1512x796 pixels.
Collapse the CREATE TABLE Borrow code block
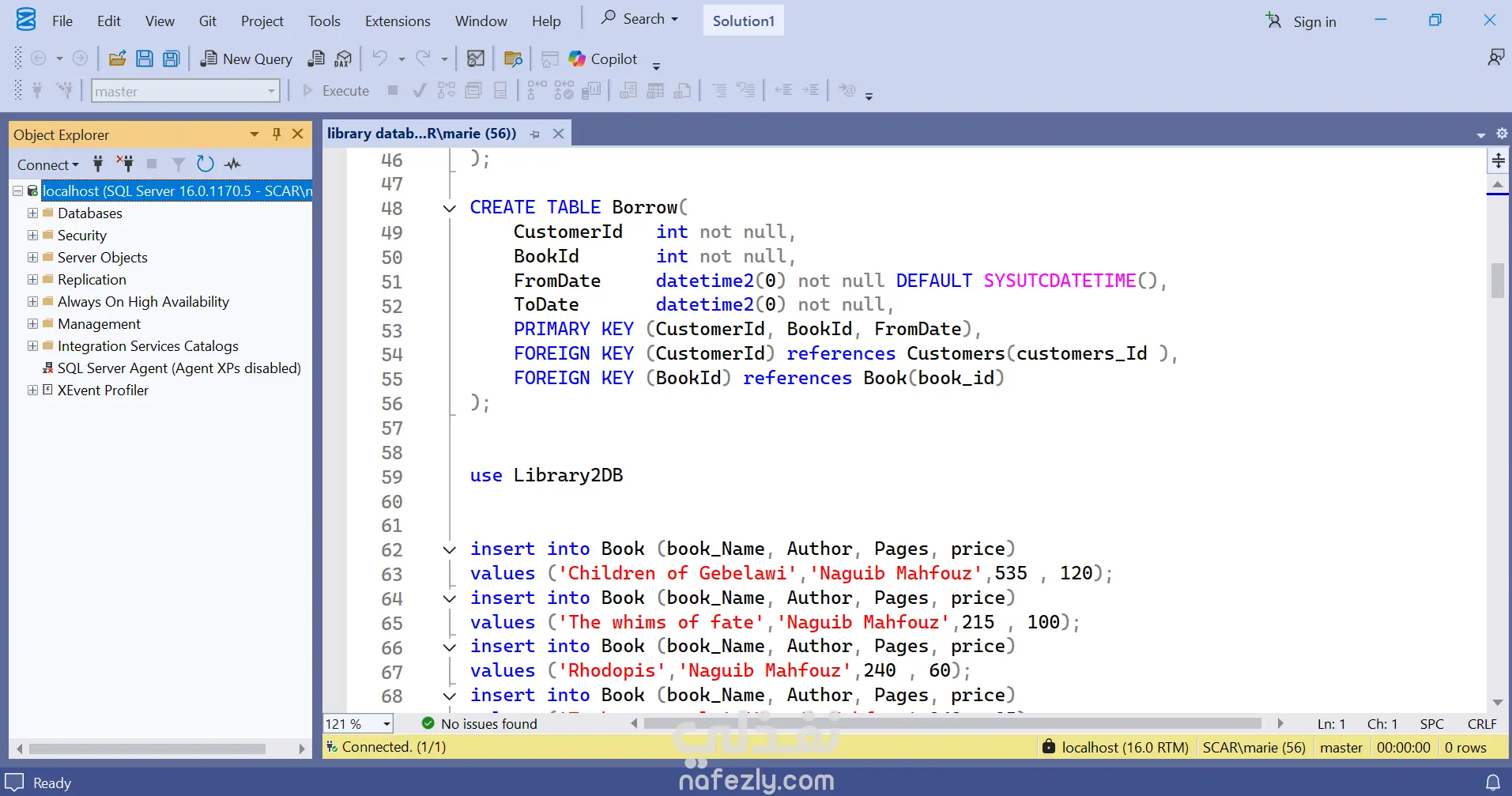click(x=449, y=209)
